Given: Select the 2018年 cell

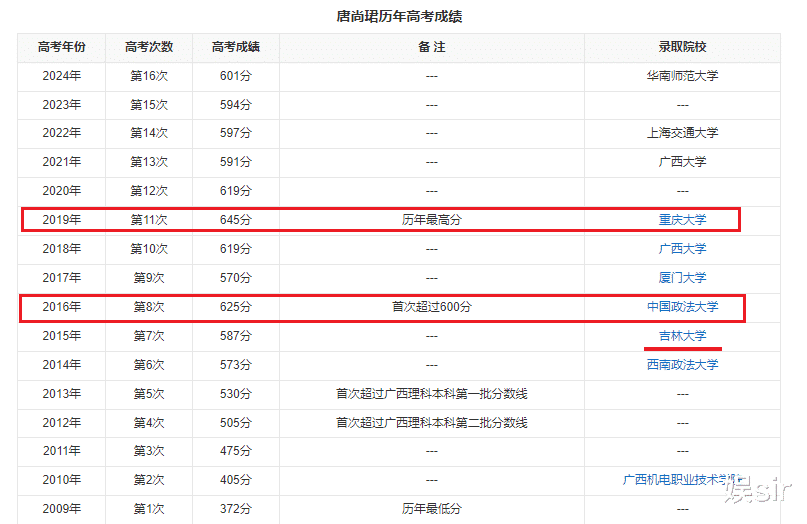Looking at the screenshot, I should (62, 249).
